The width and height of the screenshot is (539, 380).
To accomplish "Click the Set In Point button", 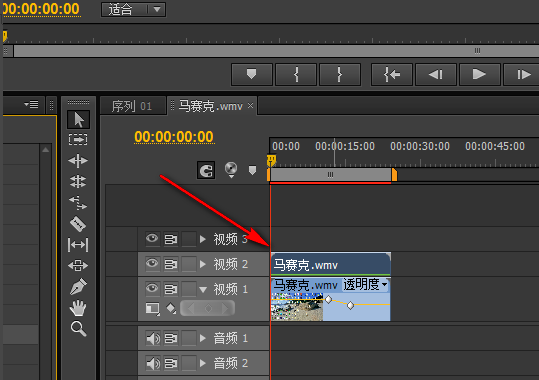I will point(296,74).
